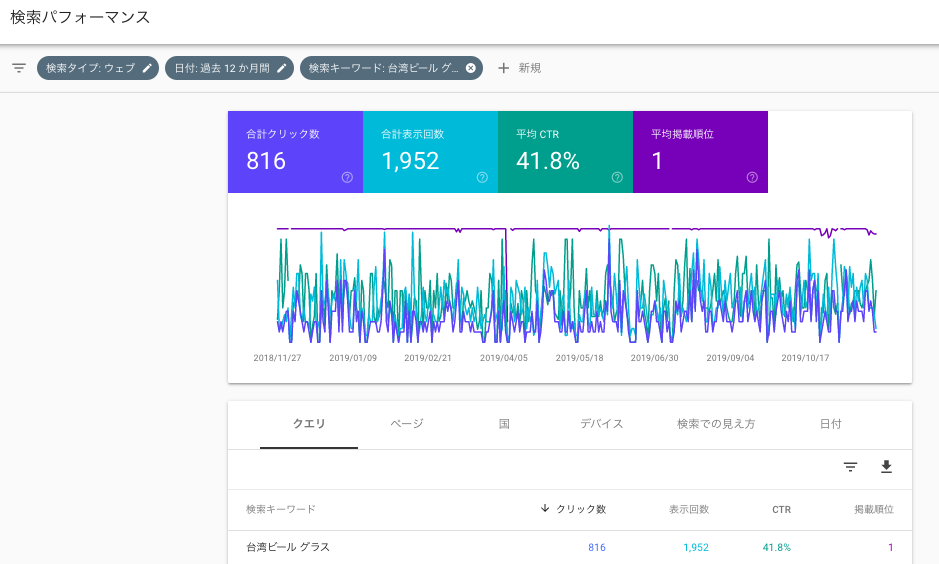Toggle the 合計クリック数 metric card

click(x=295, y=152)
